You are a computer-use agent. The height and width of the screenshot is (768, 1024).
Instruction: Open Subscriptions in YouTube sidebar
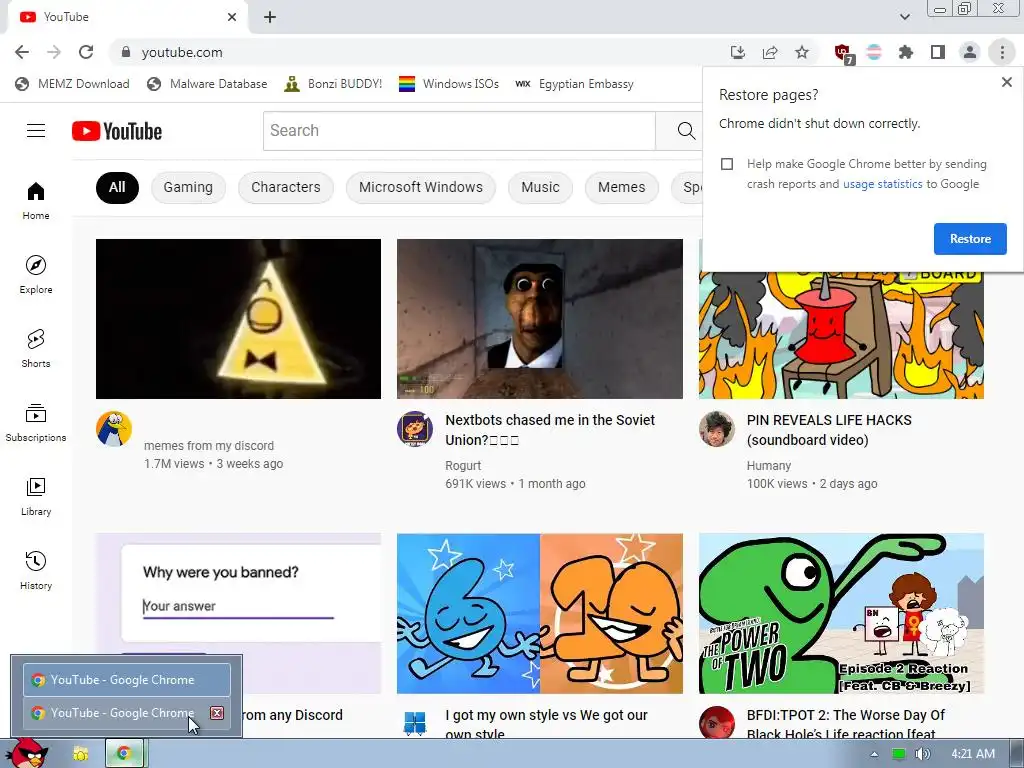[x=36, y=423]
